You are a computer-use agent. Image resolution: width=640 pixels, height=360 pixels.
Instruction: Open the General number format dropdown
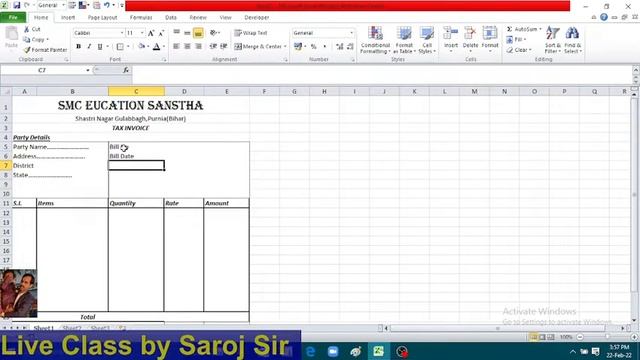[351, 33]
